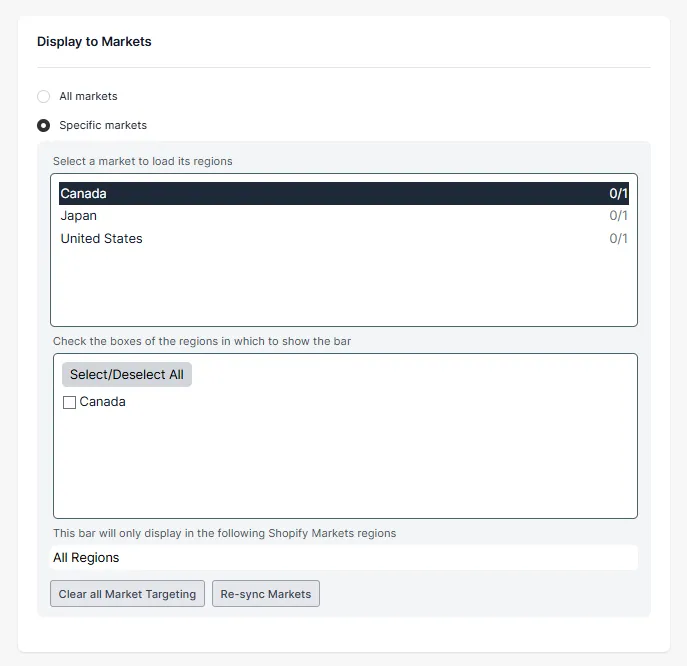
Task: Check the Canada region checkbox
Action: [69, 402]
